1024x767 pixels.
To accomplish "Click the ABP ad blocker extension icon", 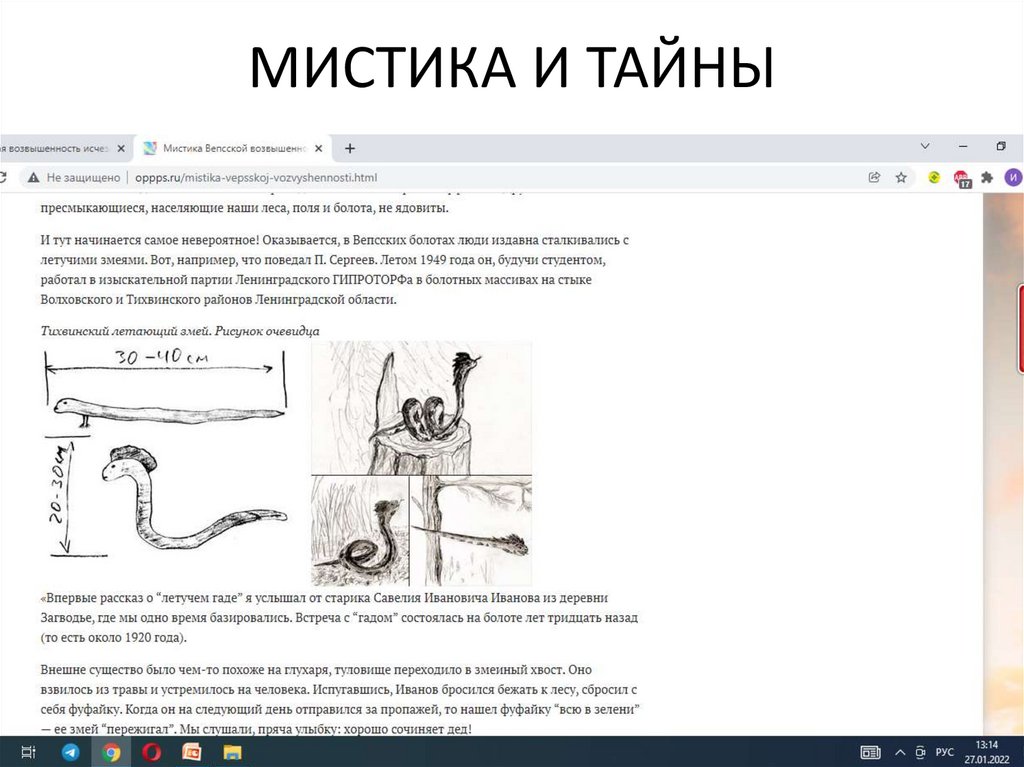I will click(x=961, y=179).
